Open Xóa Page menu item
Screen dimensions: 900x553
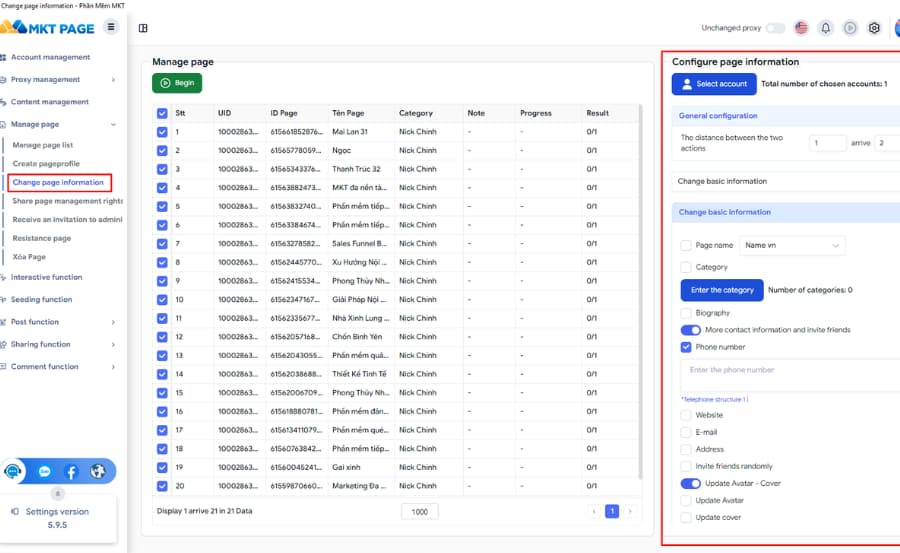(x=29, y=257)
